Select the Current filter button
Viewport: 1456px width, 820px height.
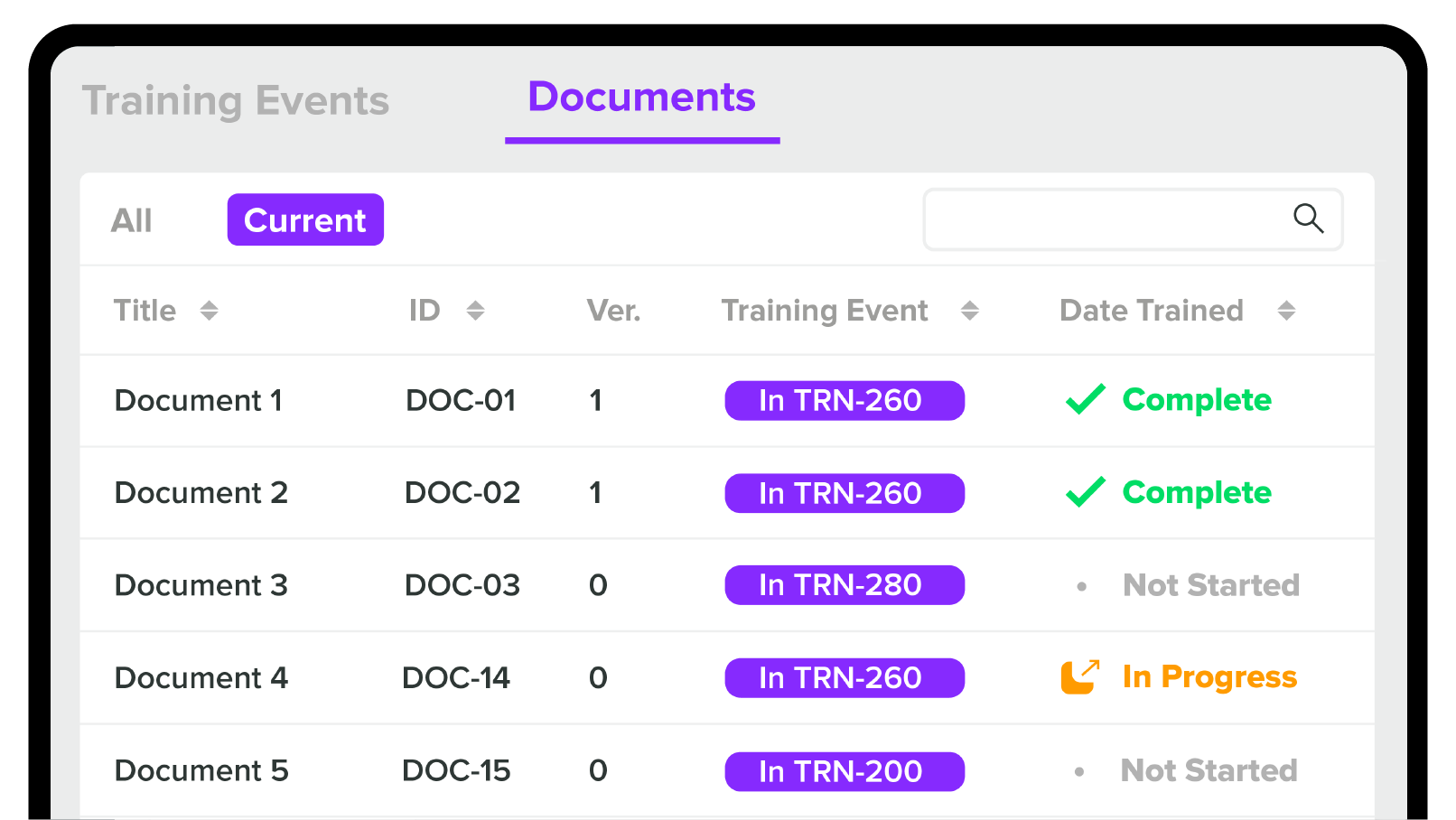(x=305, y=220)
